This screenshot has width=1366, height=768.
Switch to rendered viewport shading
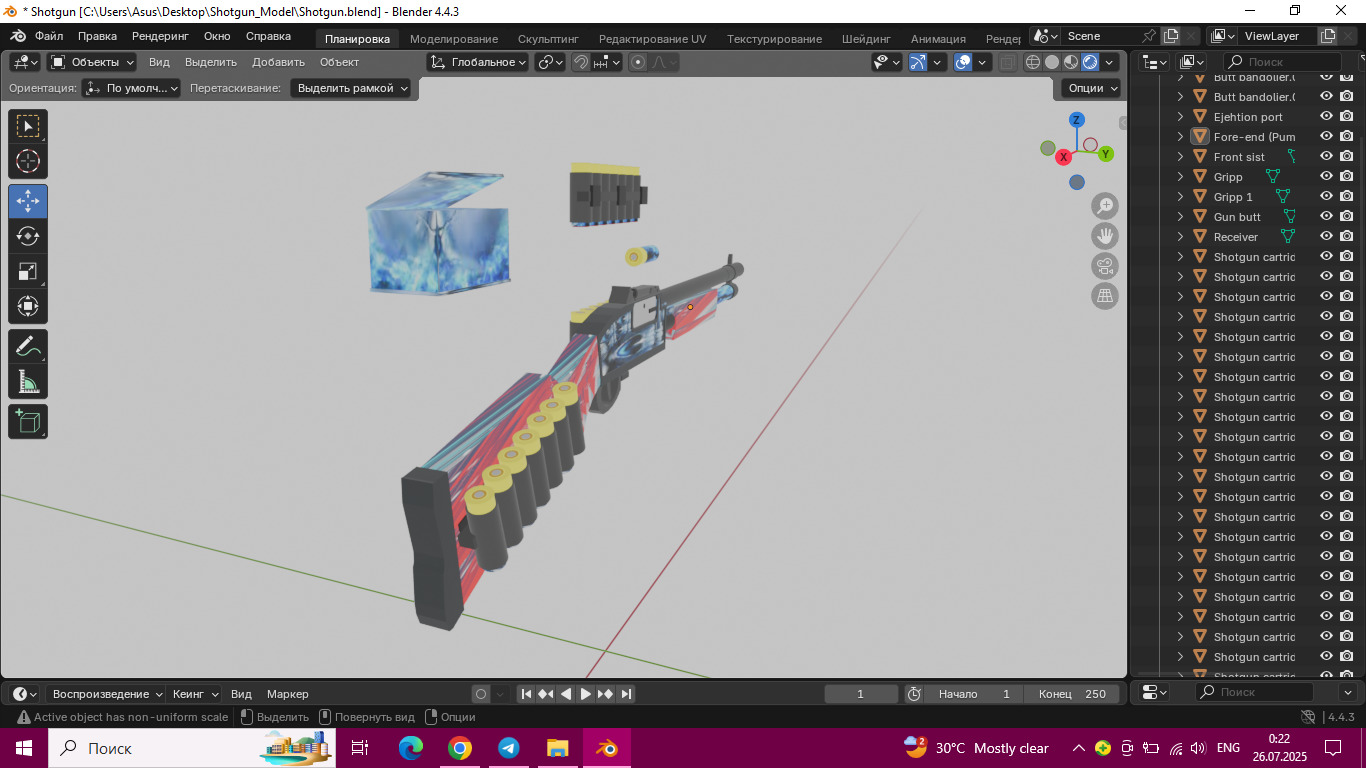coord(1090,62)
